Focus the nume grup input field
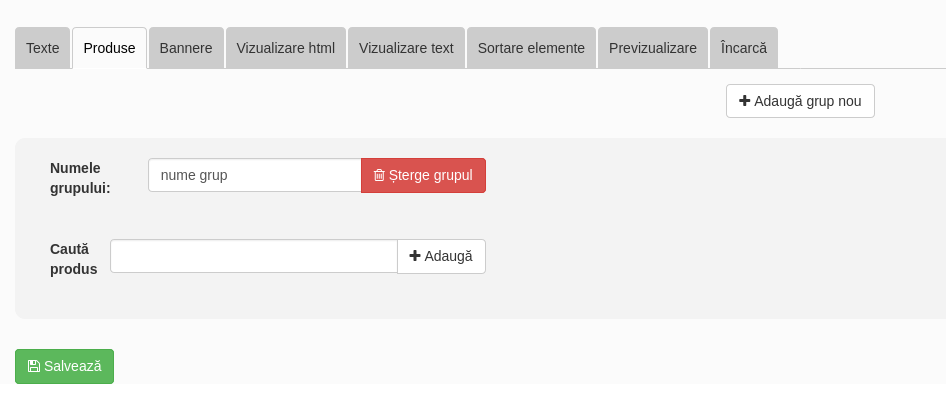This screenshot has height=403, width=946. (x=255, y=176)
